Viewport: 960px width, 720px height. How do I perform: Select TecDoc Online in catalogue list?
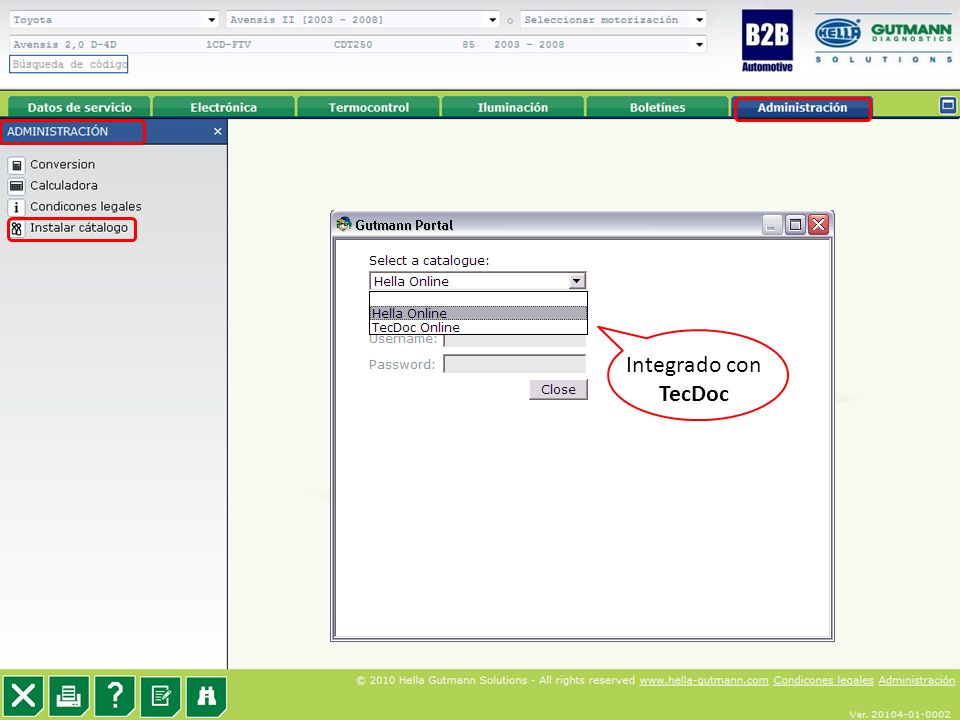coord(478,328)
